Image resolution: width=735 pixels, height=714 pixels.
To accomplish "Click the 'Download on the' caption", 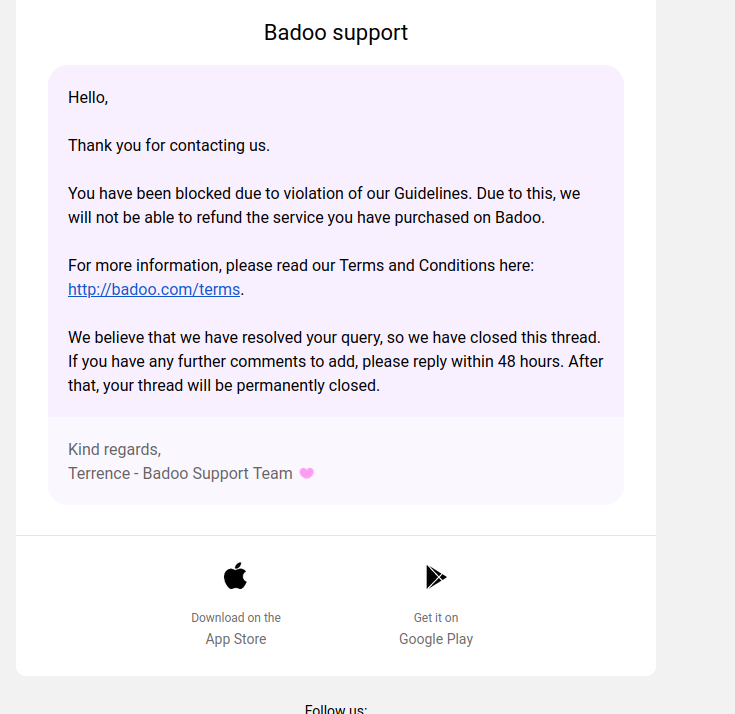I will 236,617.
